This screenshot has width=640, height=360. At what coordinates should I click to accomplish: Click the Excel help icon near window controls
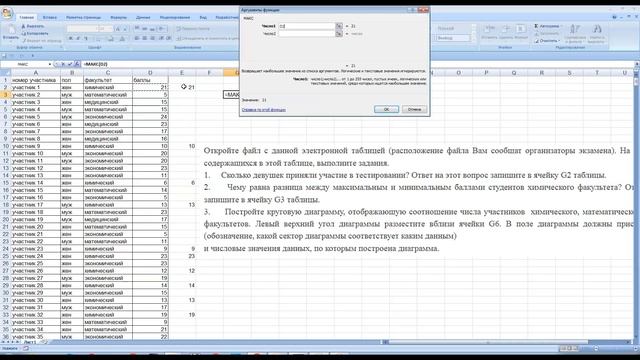click(614, 17)
